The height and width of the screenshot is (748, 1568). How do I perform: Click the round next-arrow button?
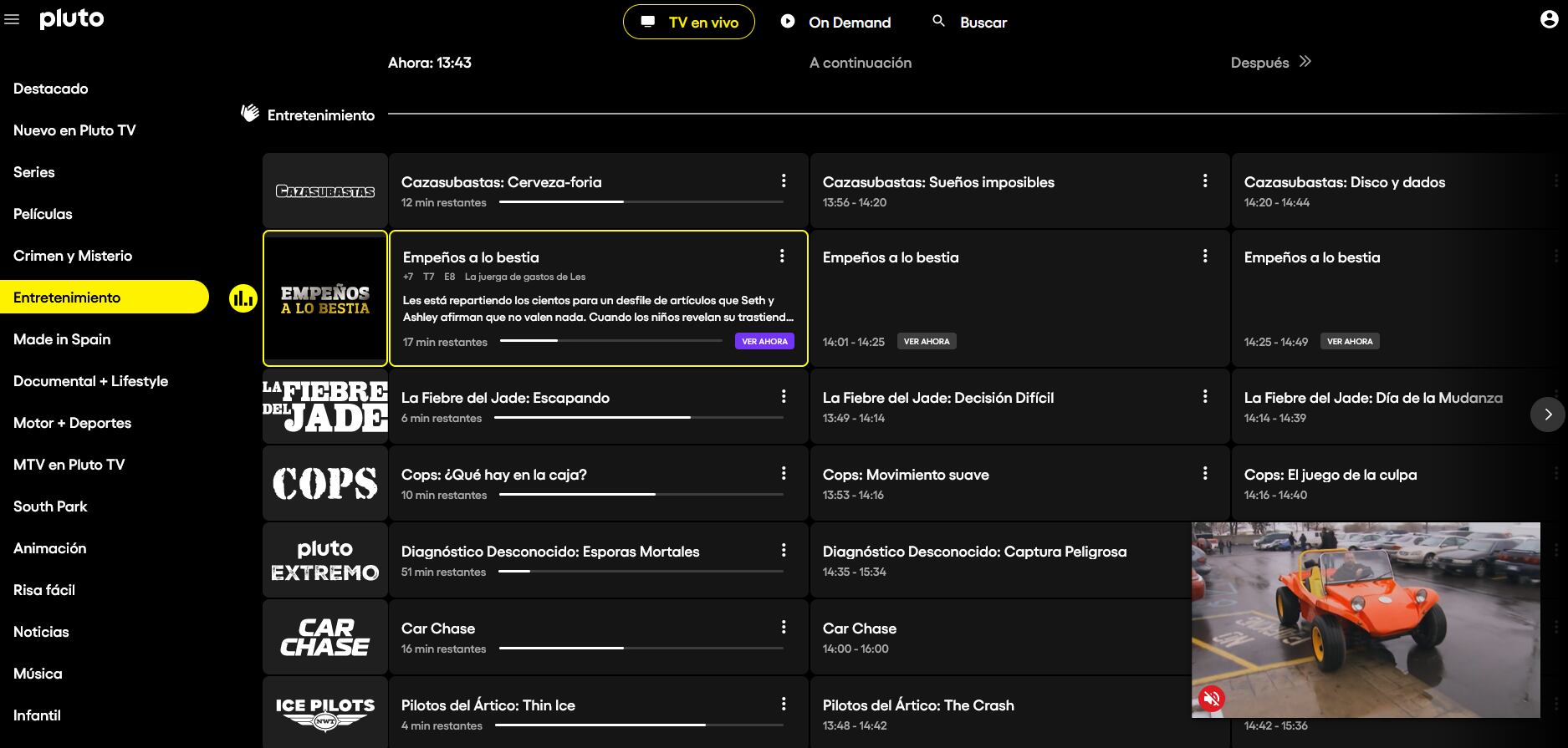tap(1547, 415)
